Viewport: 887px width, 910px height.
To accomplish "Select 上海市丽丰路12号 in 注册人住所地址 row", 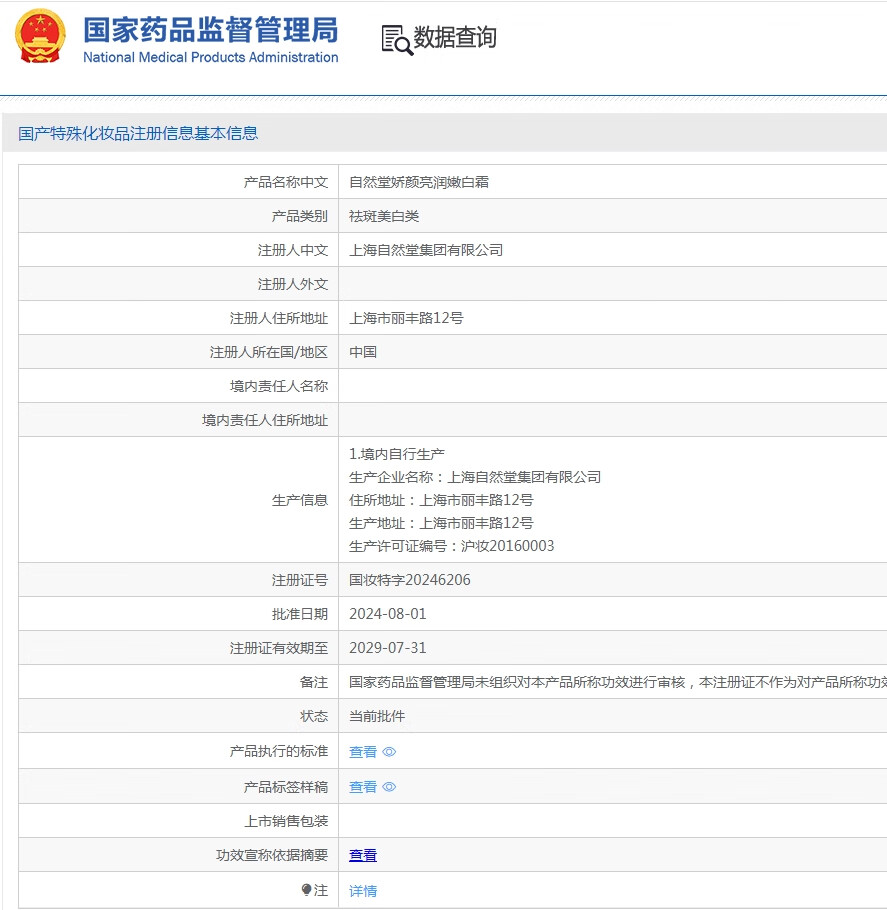I will pos(406,318).
